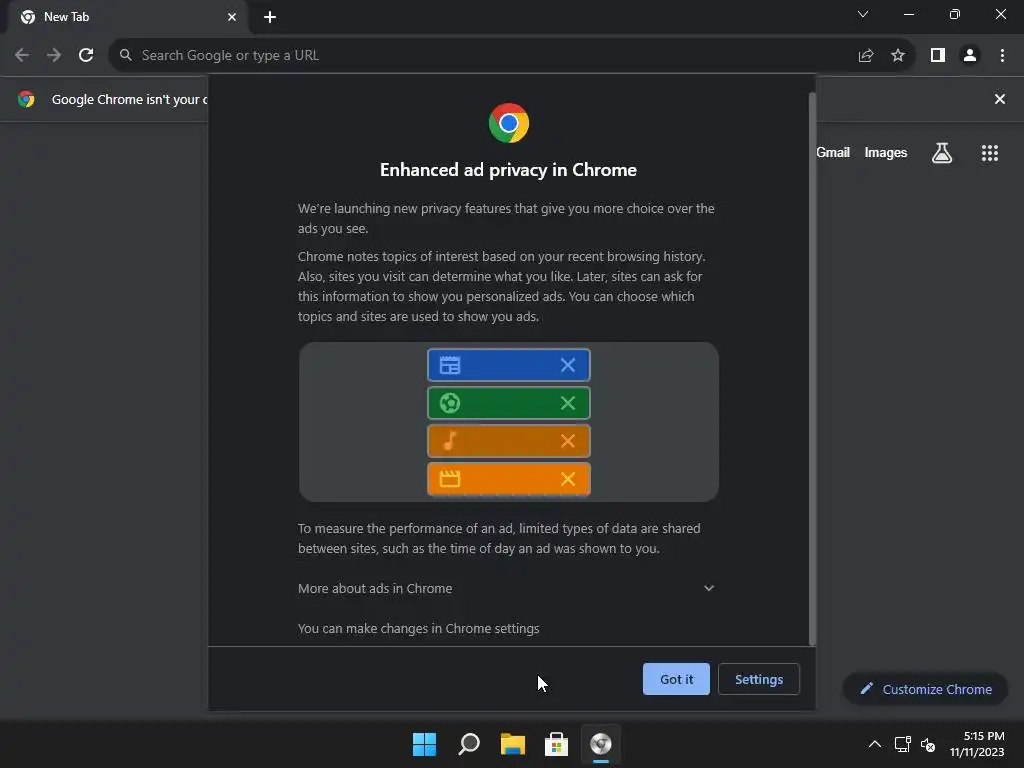Toggle the side panel icon
Screen dimensions: 1024x768
pyautogui.click(x=938, y=56)
